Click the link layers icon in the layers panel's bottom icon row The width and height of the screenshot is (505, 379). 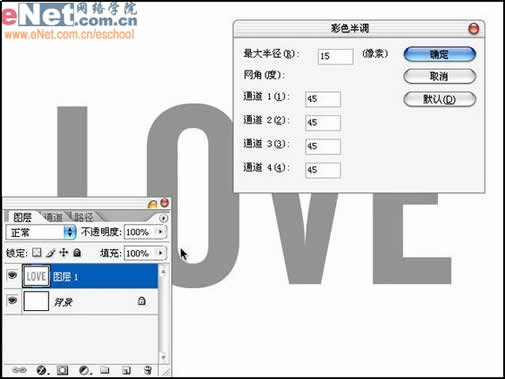click(x=19, y=370)
